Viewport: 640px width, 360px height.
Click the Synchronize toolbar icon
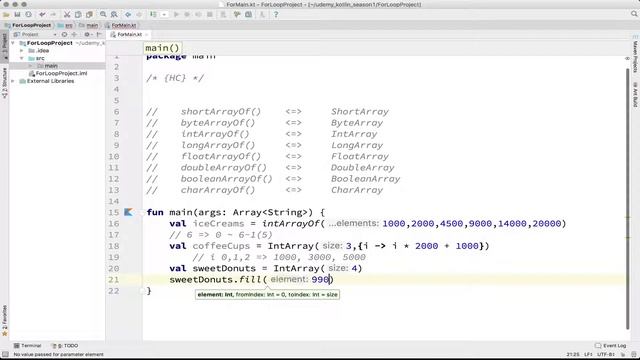coord(28,15)
